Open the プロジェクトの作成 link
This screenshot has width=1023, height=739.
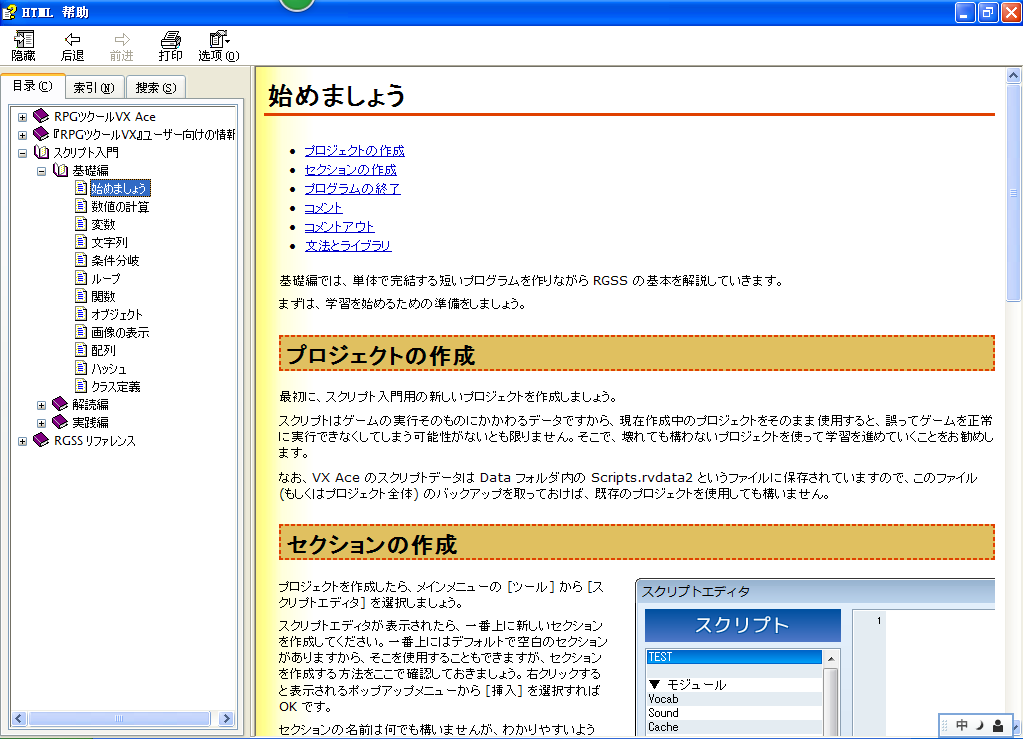click(x=354, y=151)
